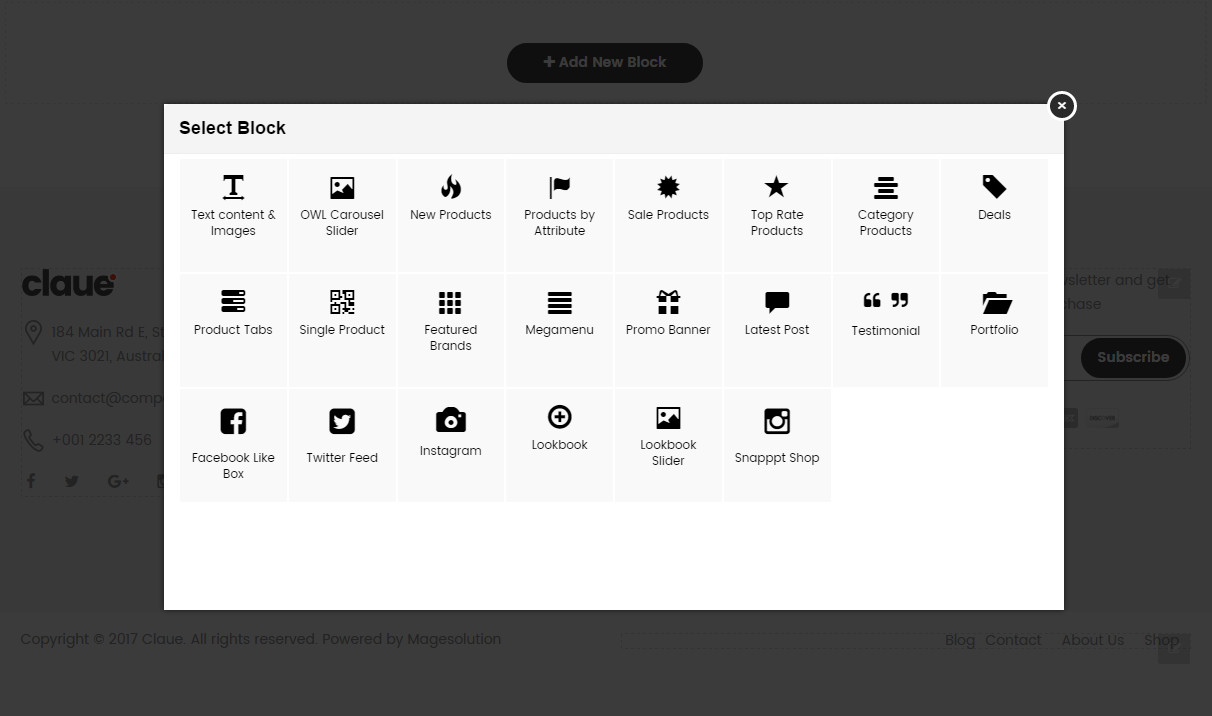The height and width of the screenshot is (716, 1212).
Task: Open the Google Plus social icon in footer
Action: 118,482
